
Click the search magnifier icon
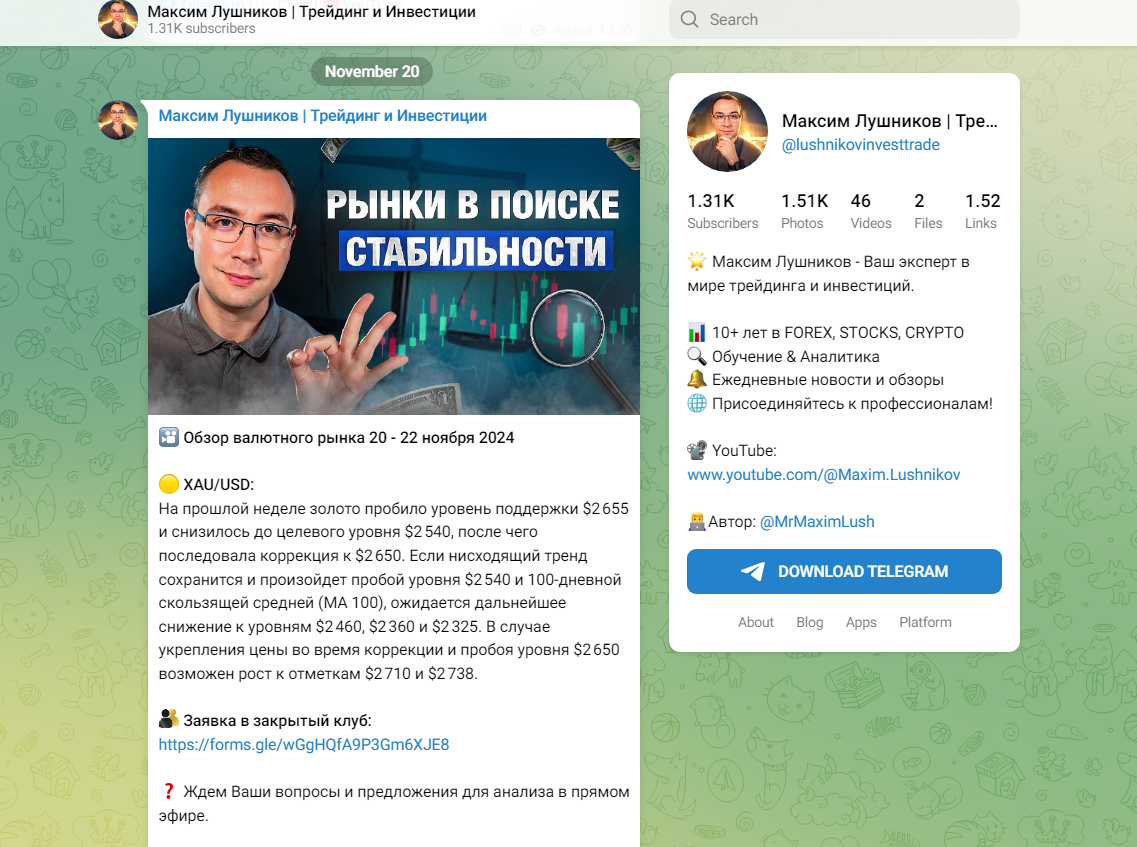click(690, 20)
